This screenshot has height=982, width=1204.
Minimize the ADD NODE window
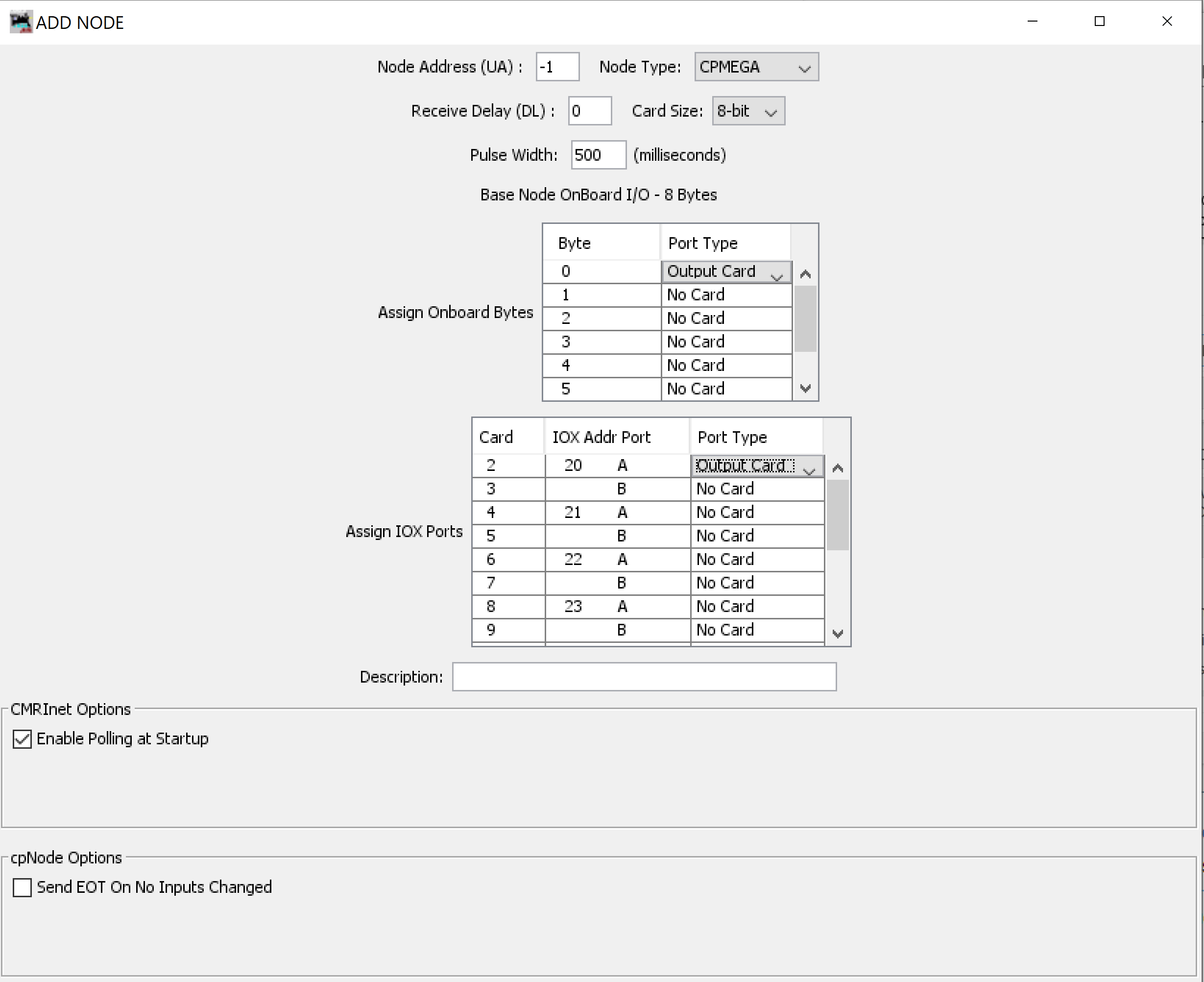(1032, 22)
